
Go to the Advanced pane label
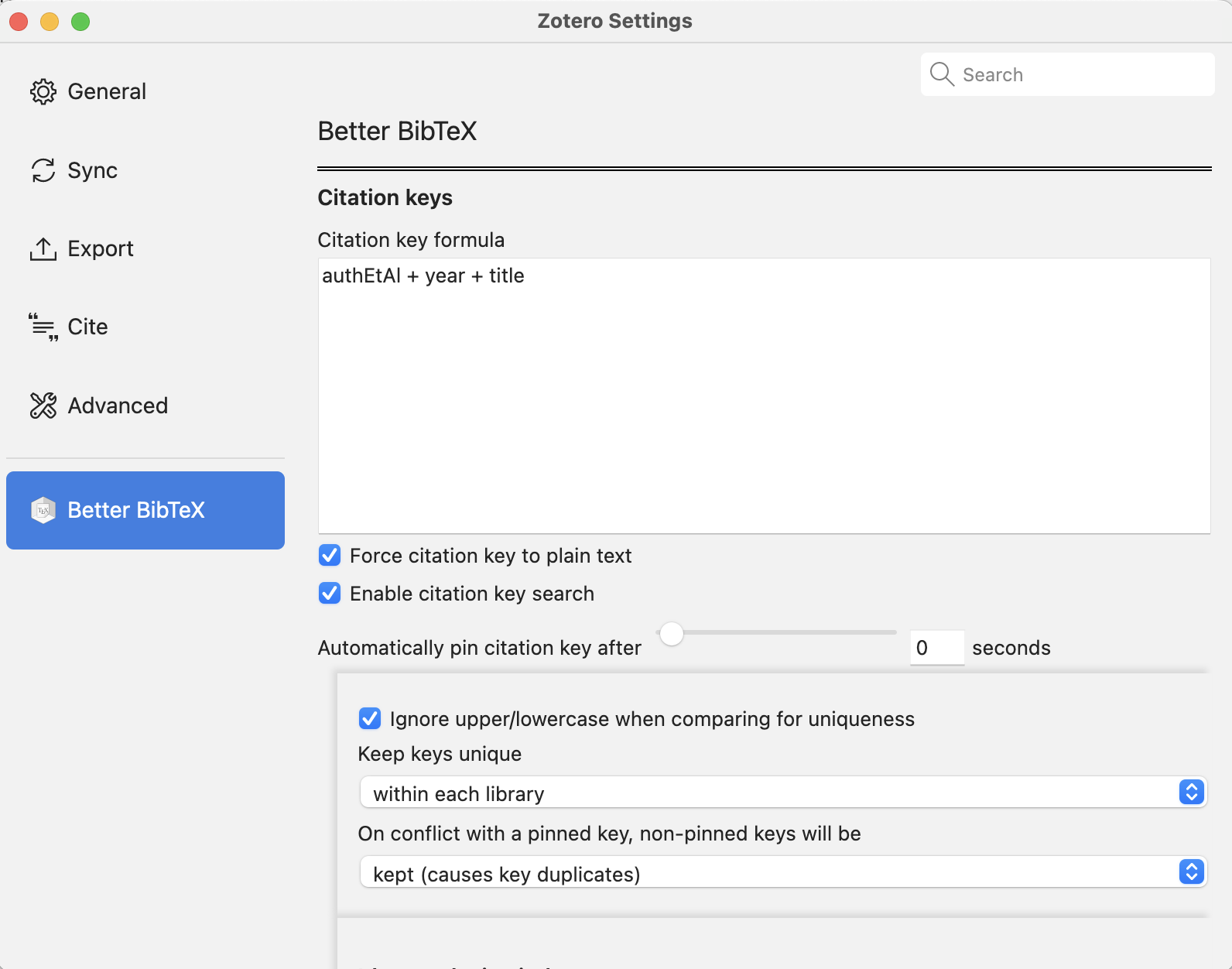point(118,406)
